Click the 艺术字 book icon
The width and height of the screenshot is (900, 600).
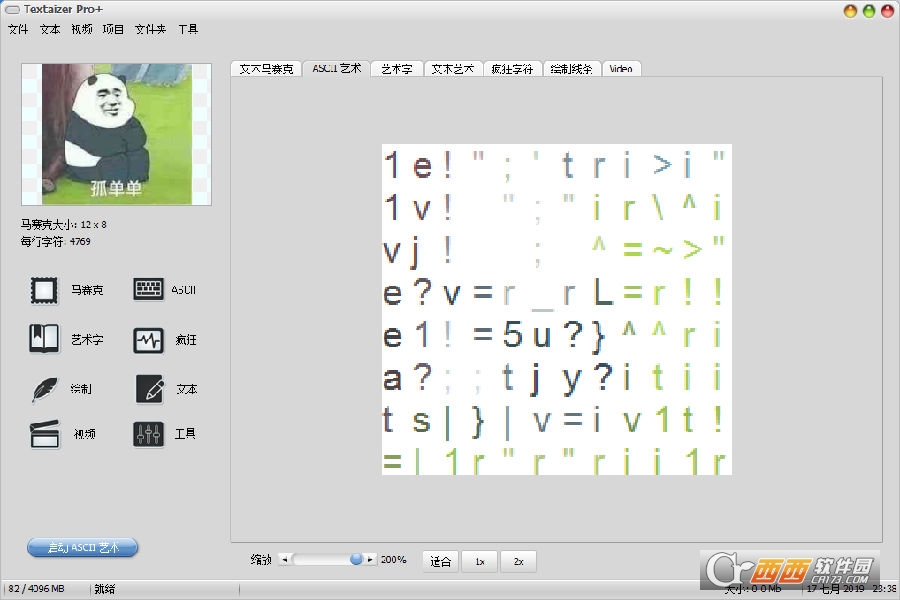(44, 338)
